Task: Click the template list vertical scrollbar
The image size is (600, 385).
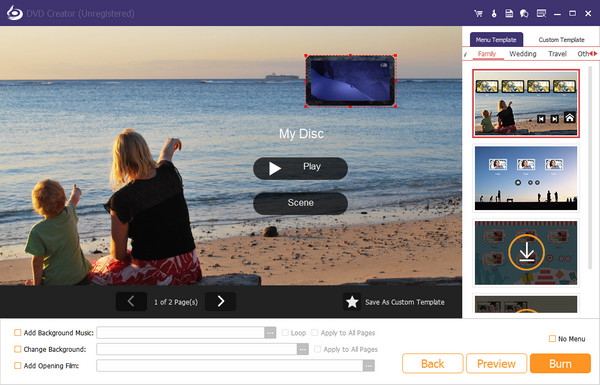Action: click(x=590, y=168)
